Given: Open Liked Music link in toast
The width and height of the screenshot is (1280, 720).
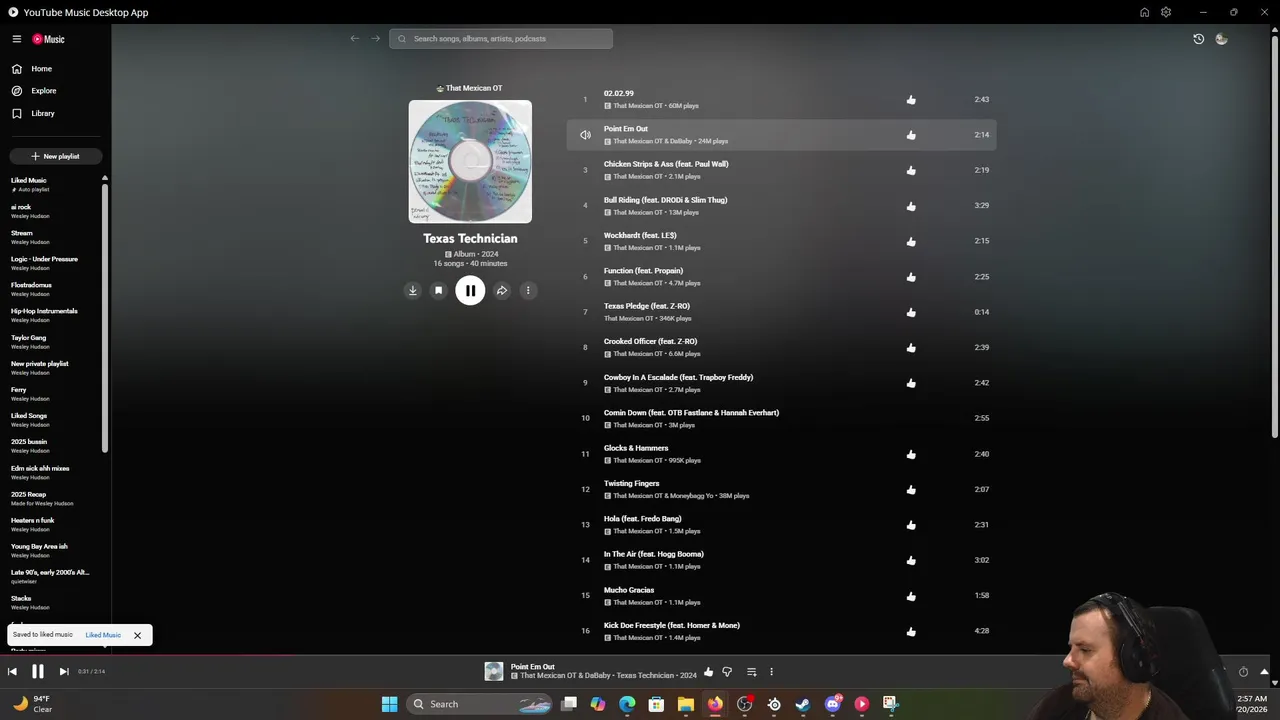Looking at the screenshot, I should point(103,635).
